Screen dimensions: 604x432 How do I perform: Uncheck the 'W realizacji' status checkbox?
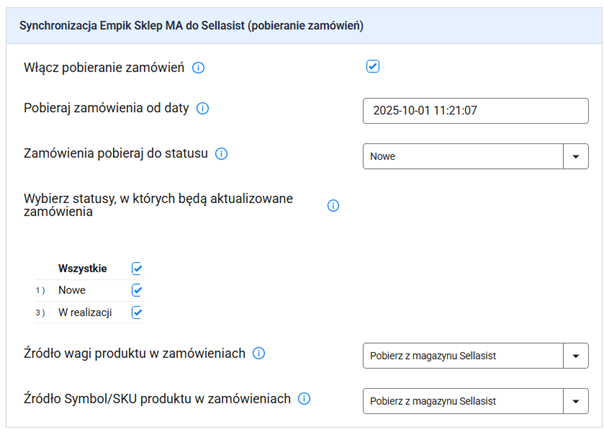(137, 312)
